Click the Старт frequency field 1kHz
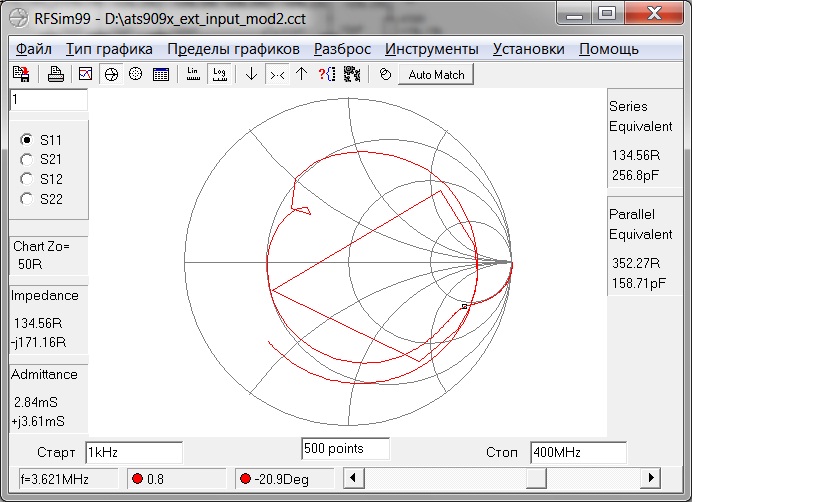Viewport: 816px width, 502px height. coord(134,452)
